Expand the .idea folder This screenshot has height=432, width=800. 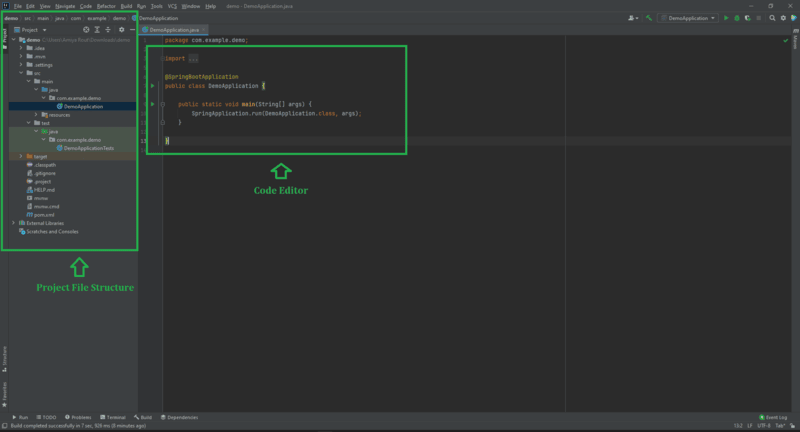[x=21, y=48]
